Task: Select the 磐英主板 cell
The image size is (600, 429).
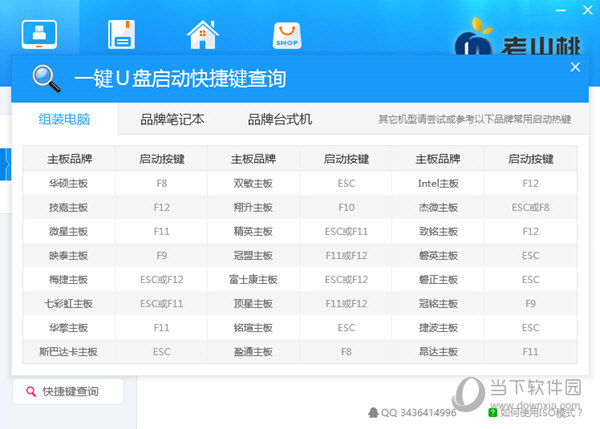Action: (438, 256)
